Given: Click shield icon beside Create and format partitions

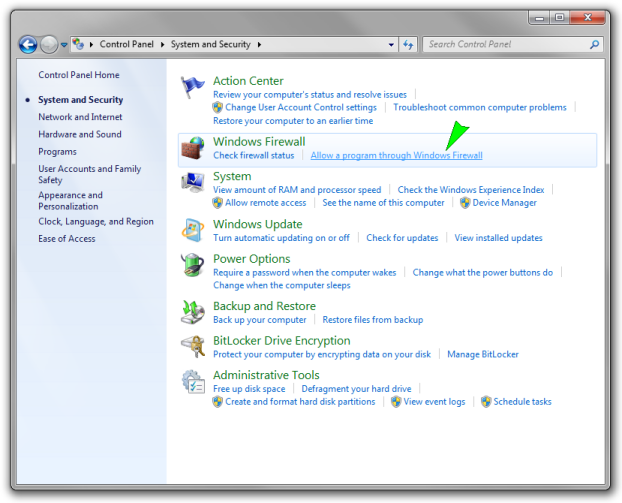Looking at the screenshot, I should pyautogui.click(x=217, y=402).
